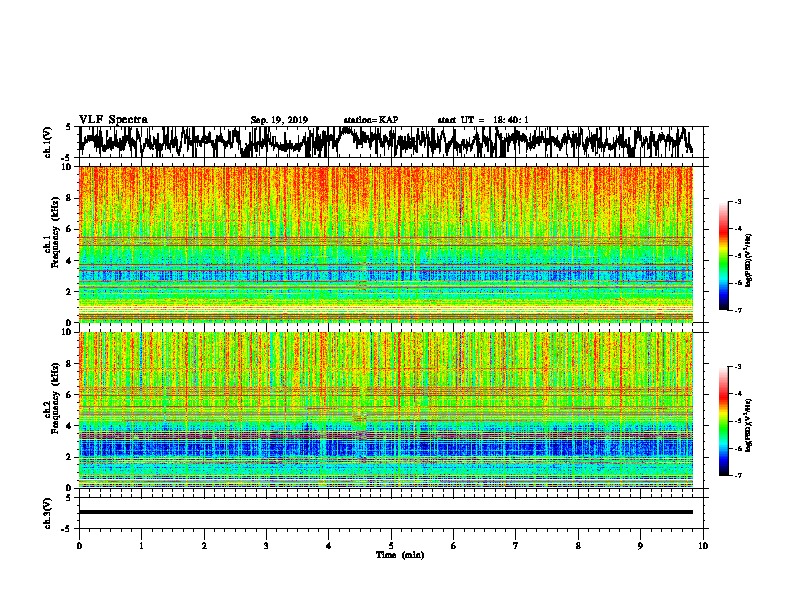Viewport: 792px width, 612px height.
Task: Click the '10' tick on the time axis
Action: coord(703,545)
